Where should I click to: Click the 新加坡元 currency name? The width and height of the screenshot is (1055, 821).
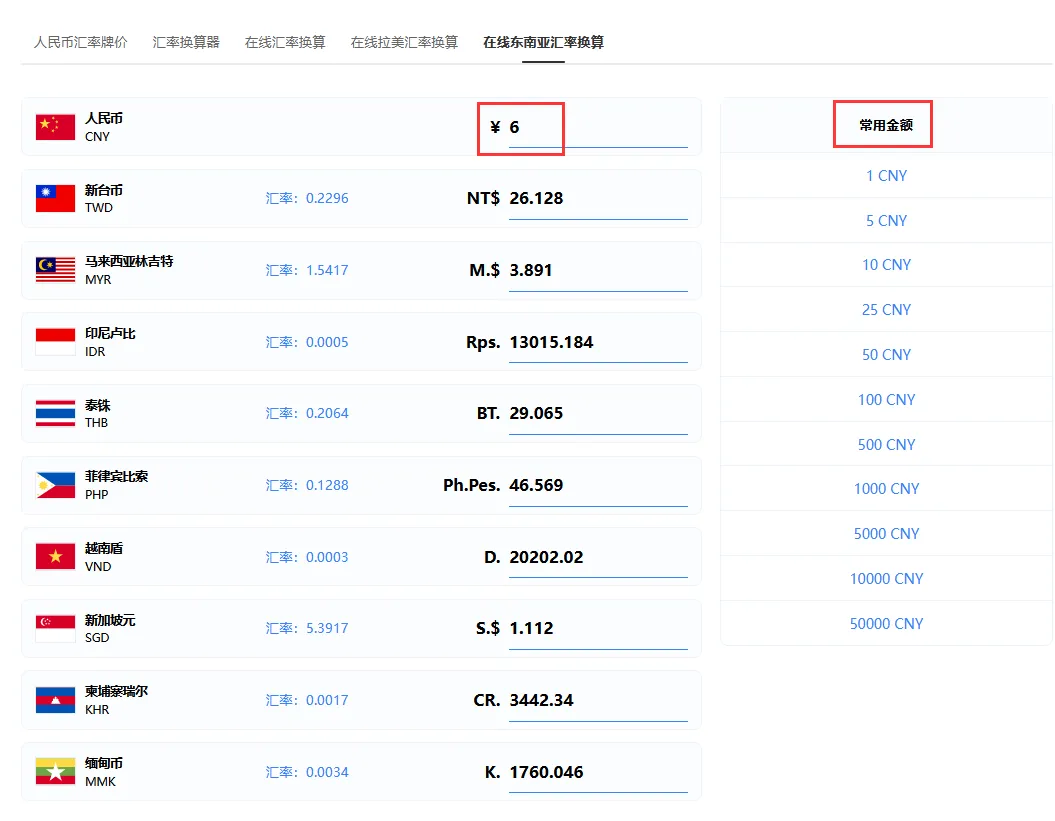110,620
